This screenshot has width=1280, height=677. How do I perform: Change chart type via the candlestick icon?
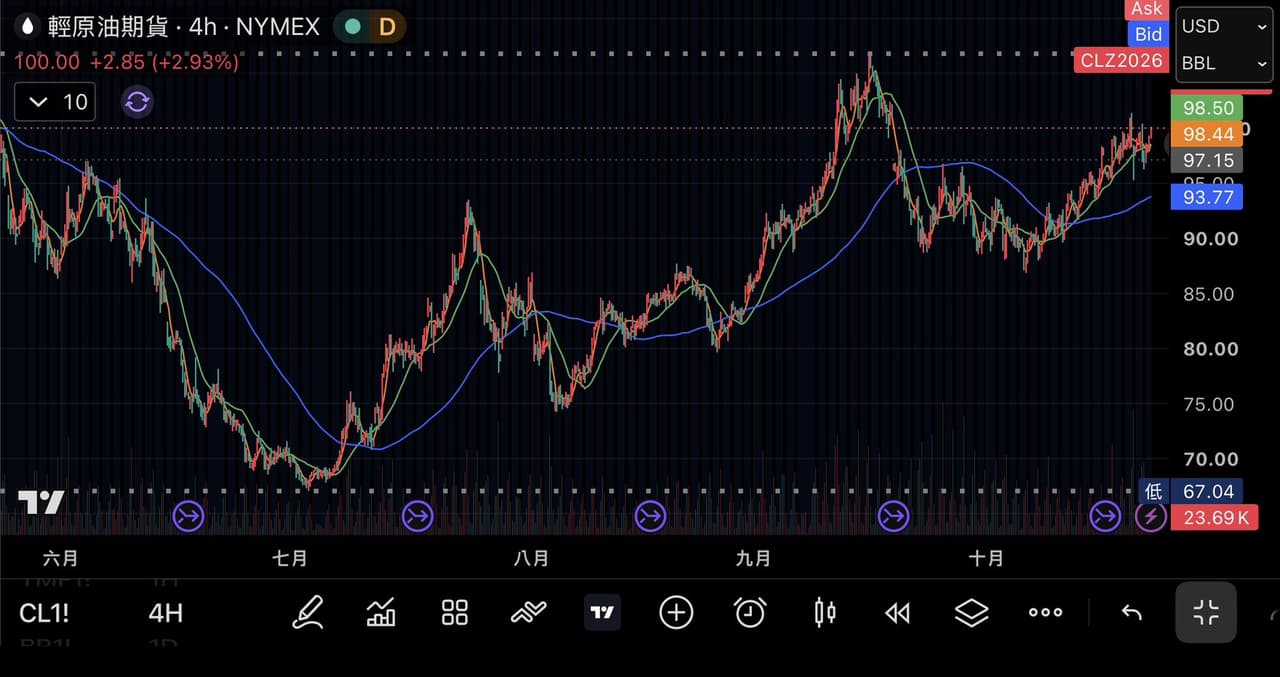tap(824, 612)
